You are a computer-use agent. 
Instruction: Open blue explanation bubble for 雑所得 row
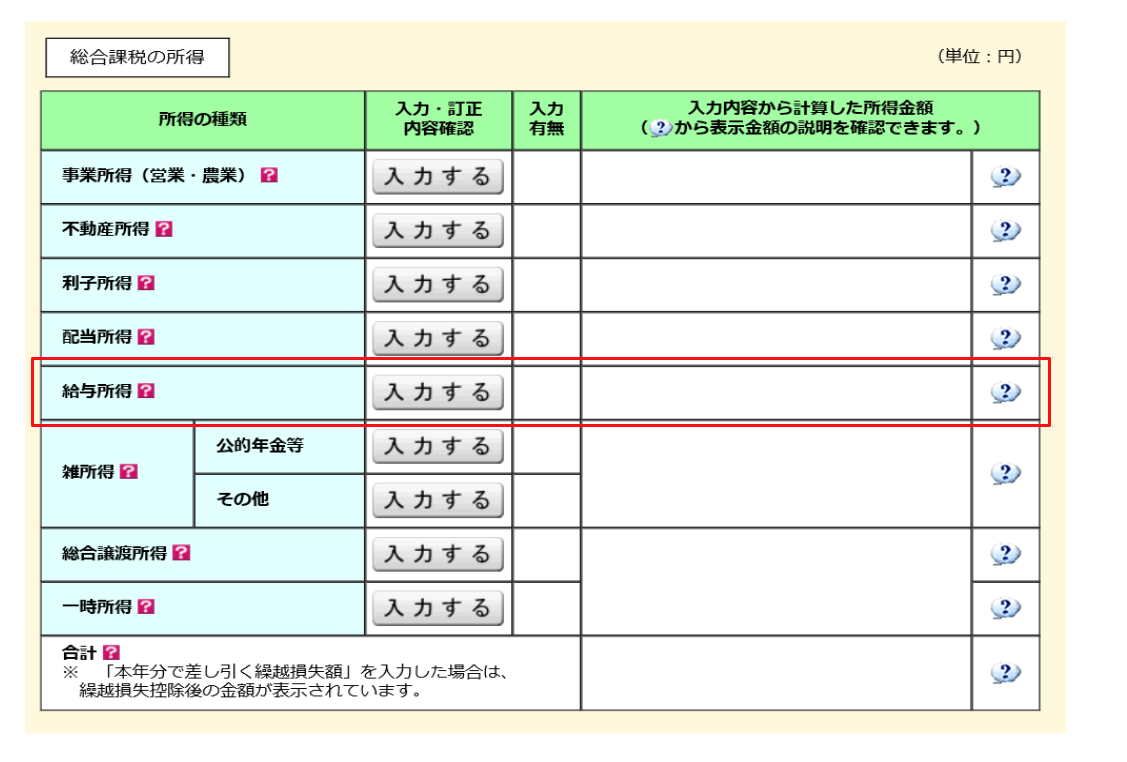pos(1005,473)
